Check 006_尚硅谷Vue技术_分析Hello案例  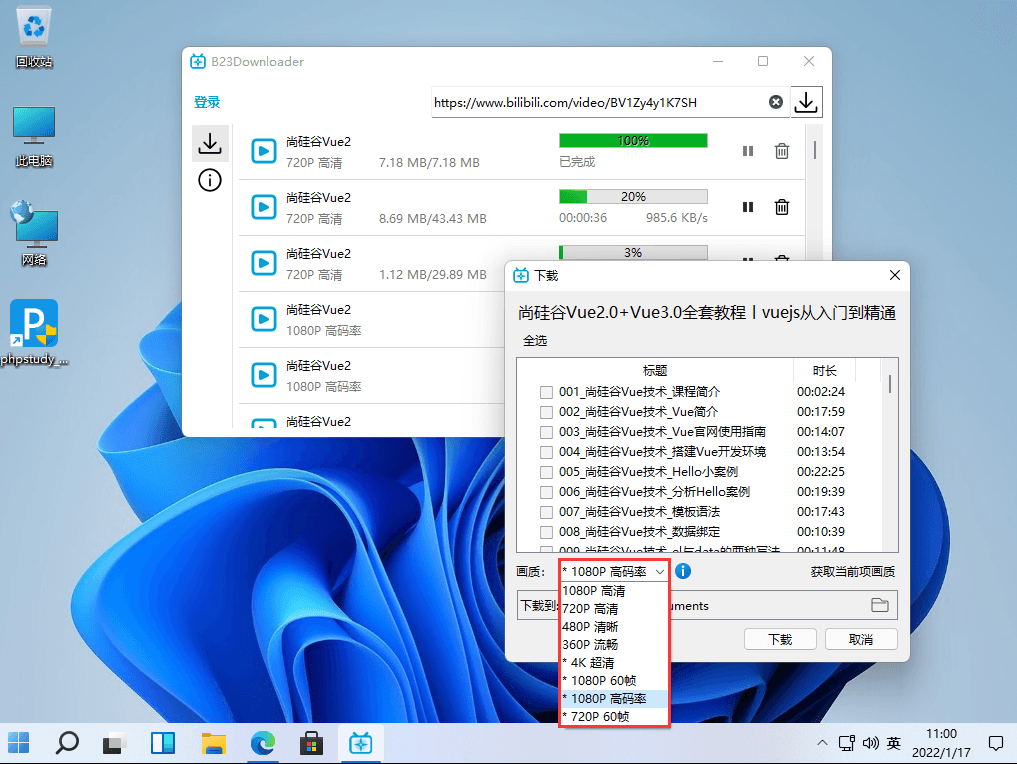pos(546,492)
